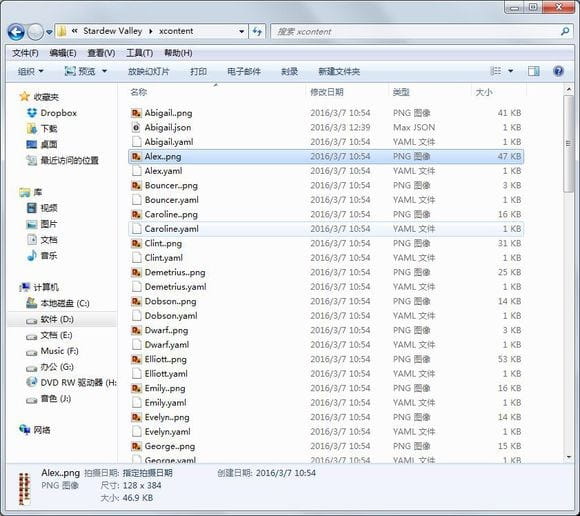Click the 新建文件夹 button
This screenshot has height=516, width=580.
(x=339, y=71)
